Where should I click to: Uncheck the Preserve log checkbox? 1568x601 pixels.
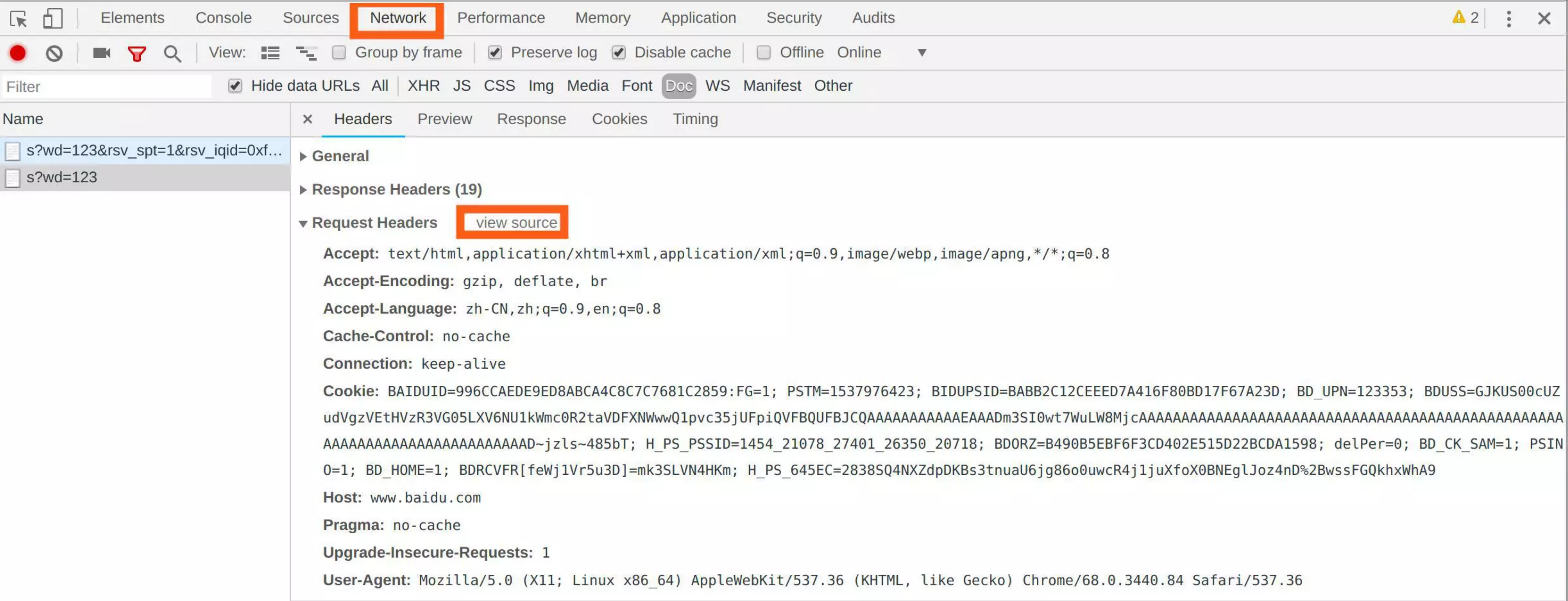[495, 53]
